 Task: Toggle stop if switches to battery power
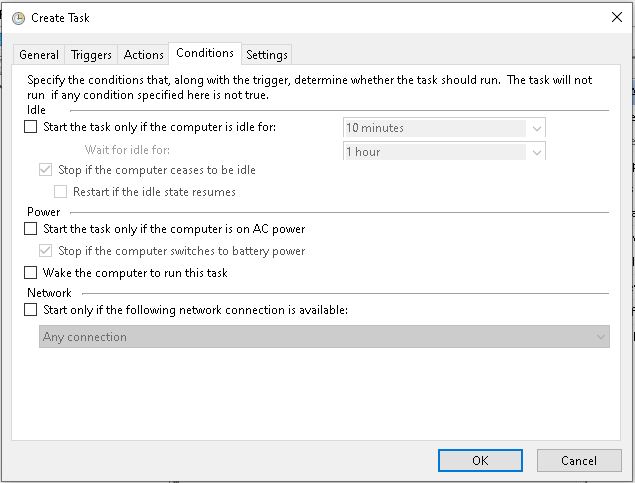pyautogui.click(x=45, y=251)
